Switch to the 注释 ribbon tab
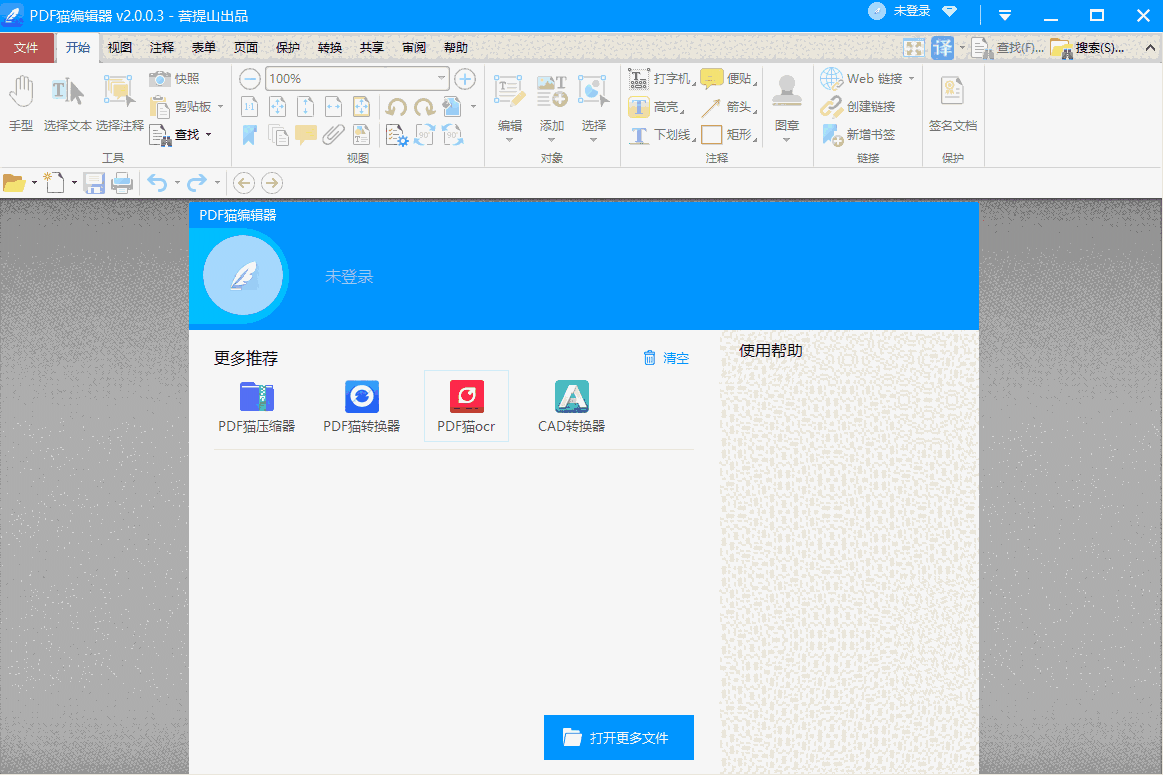 click(162, 47)
